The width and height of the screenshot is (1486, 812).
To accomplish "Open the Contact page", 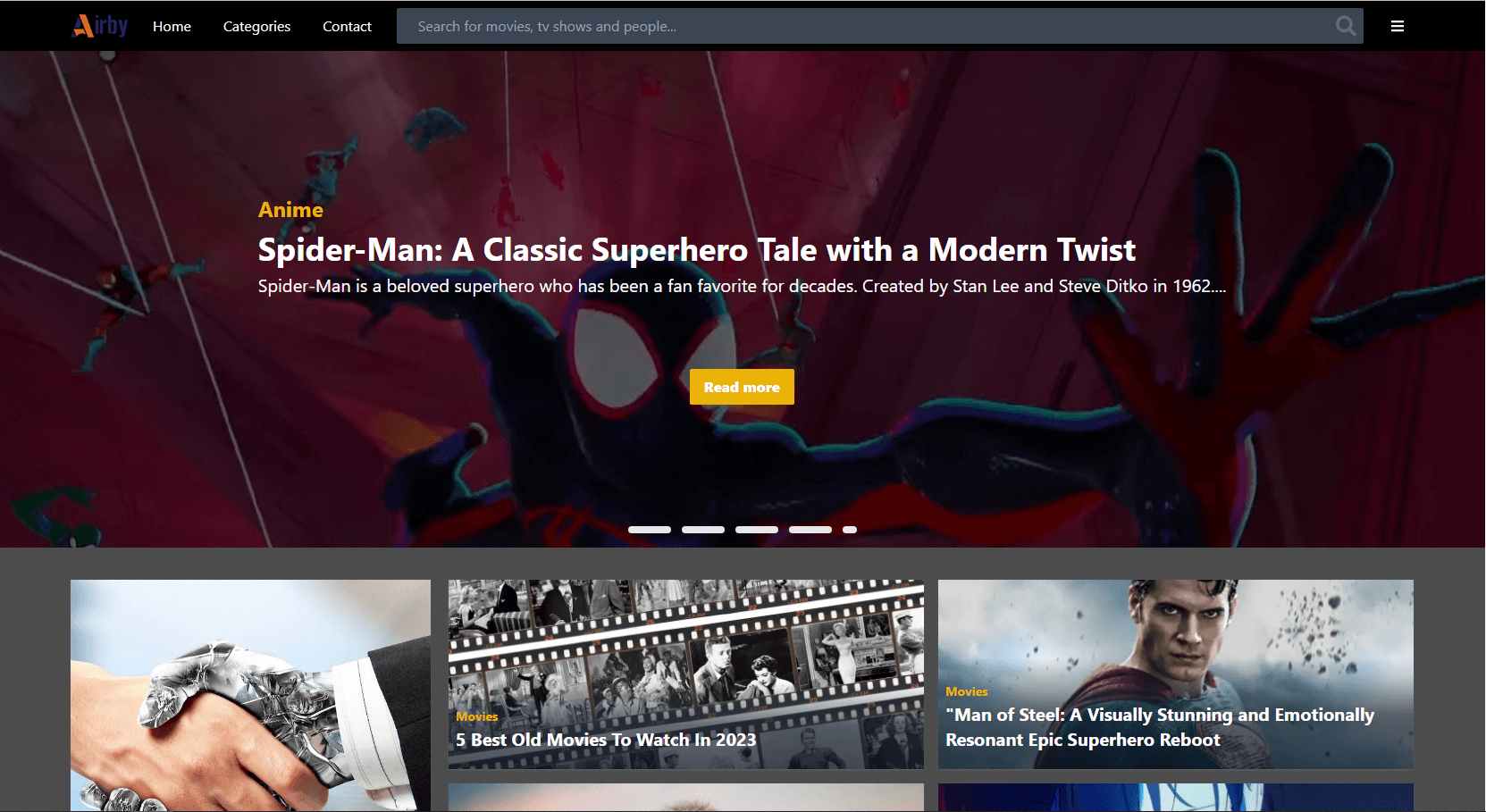I will click(x=347, y=27).
